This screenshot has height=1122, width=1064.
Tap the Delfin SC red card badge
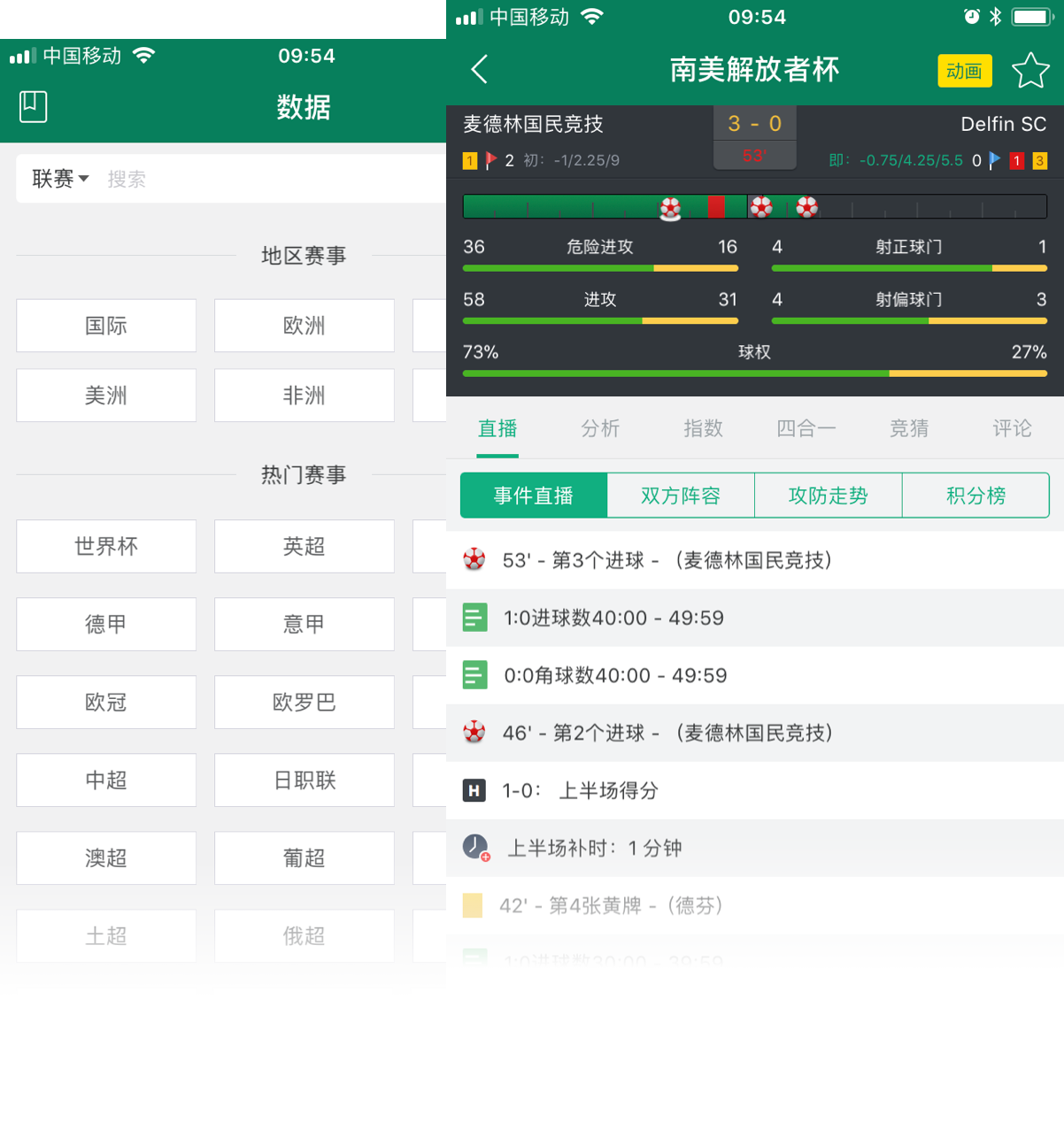tap(1017, 160)
